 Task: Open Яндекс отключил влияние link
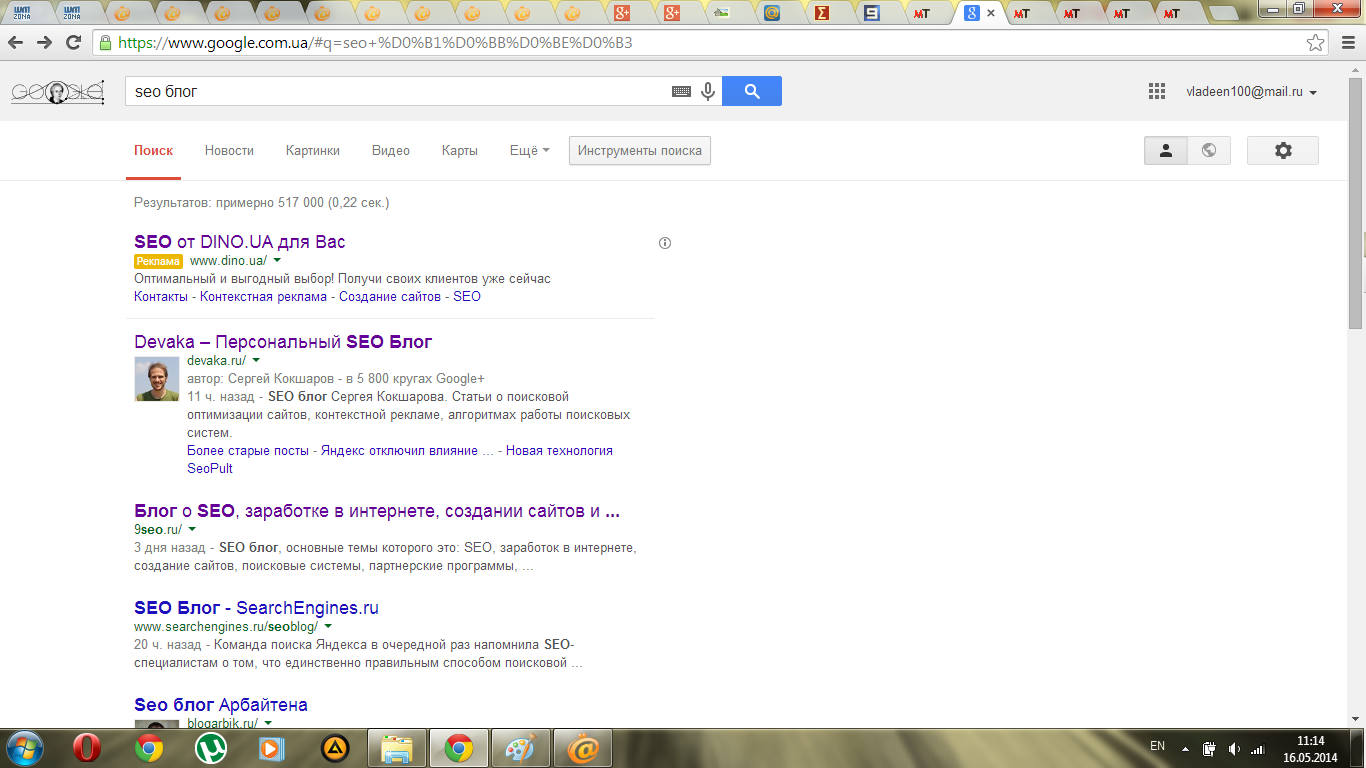tap(408, 450)
